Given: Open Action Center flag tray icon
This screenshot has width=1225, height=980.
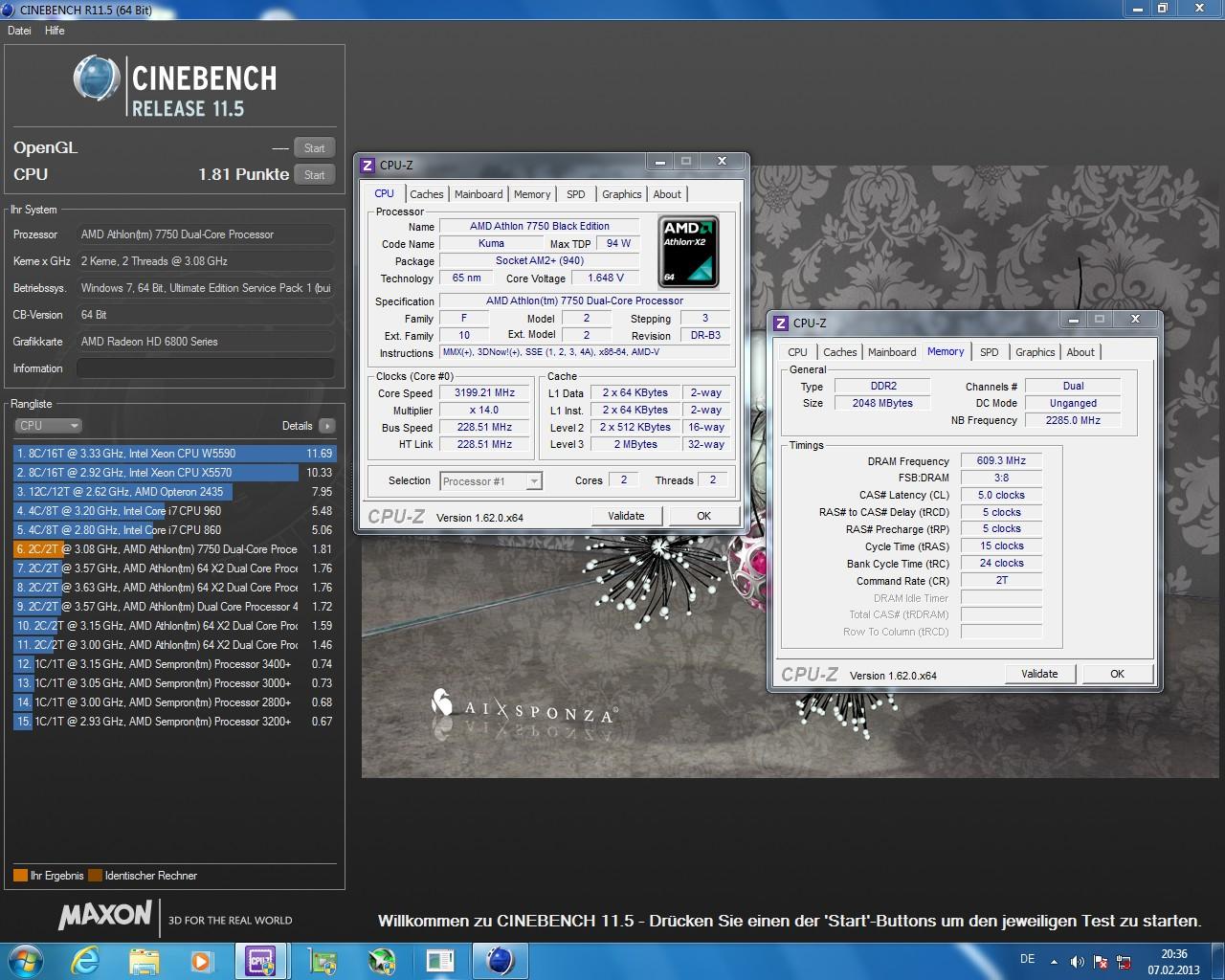Looking at the screenshot, I should tap(1101, 961).
